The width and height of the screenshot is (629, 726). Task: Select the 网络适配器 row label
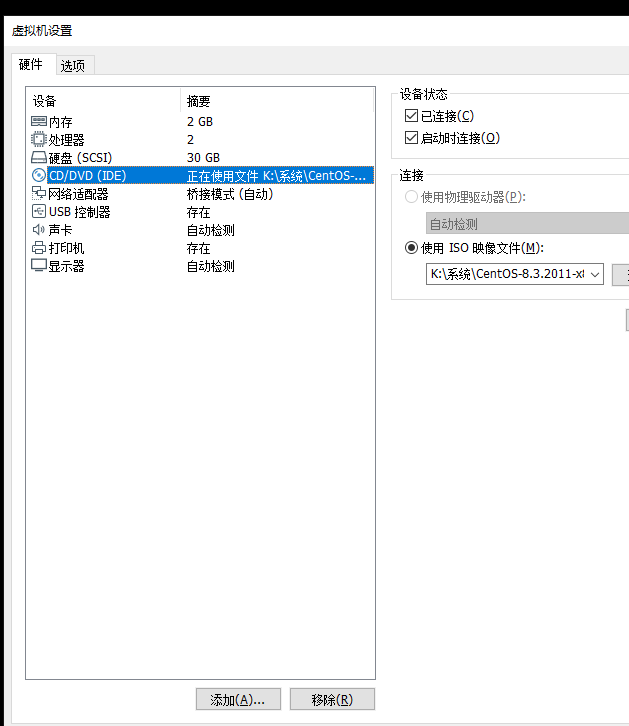(78, 194)
